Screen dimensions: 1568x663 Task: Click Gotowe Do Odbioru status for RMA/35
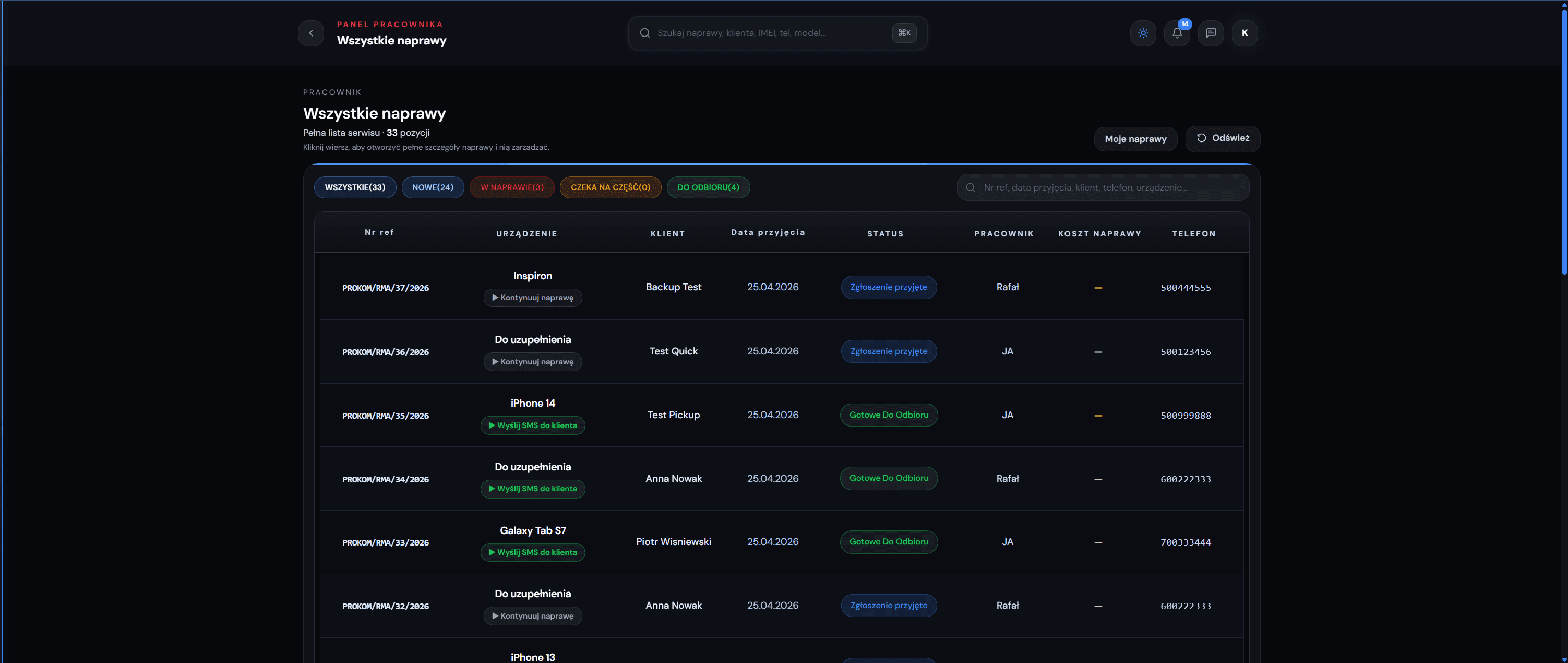coord(889,415)
